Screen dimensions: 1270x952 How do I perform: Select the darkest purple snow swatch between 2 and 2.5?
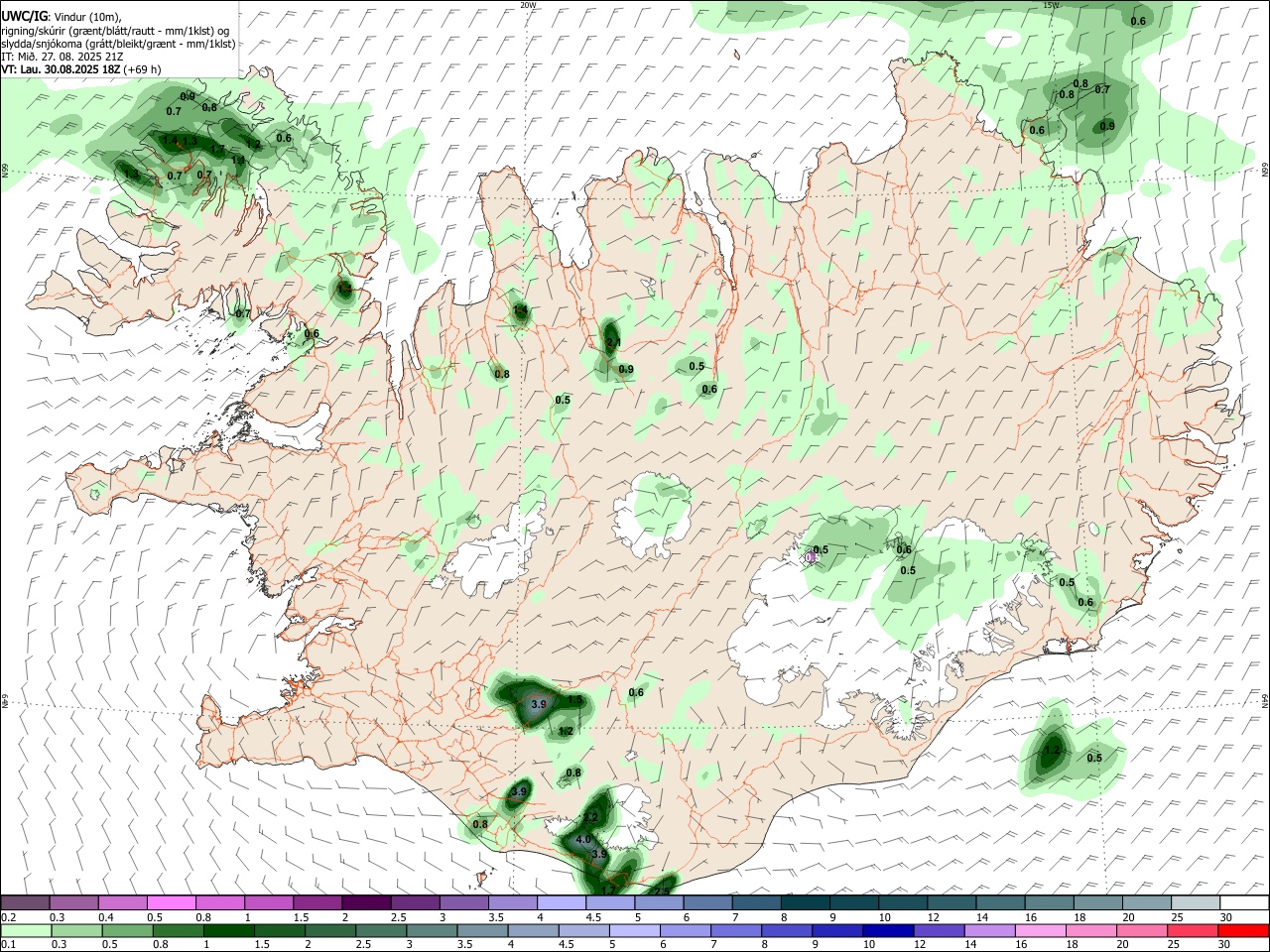coord(366,902)
